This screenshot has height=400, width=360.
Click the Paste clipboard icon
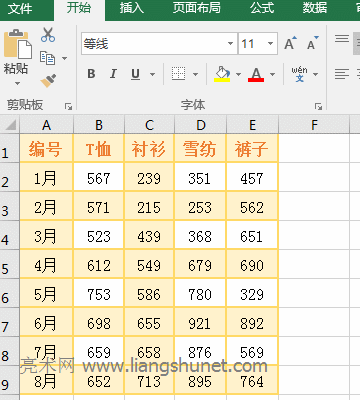coord(18,44)
